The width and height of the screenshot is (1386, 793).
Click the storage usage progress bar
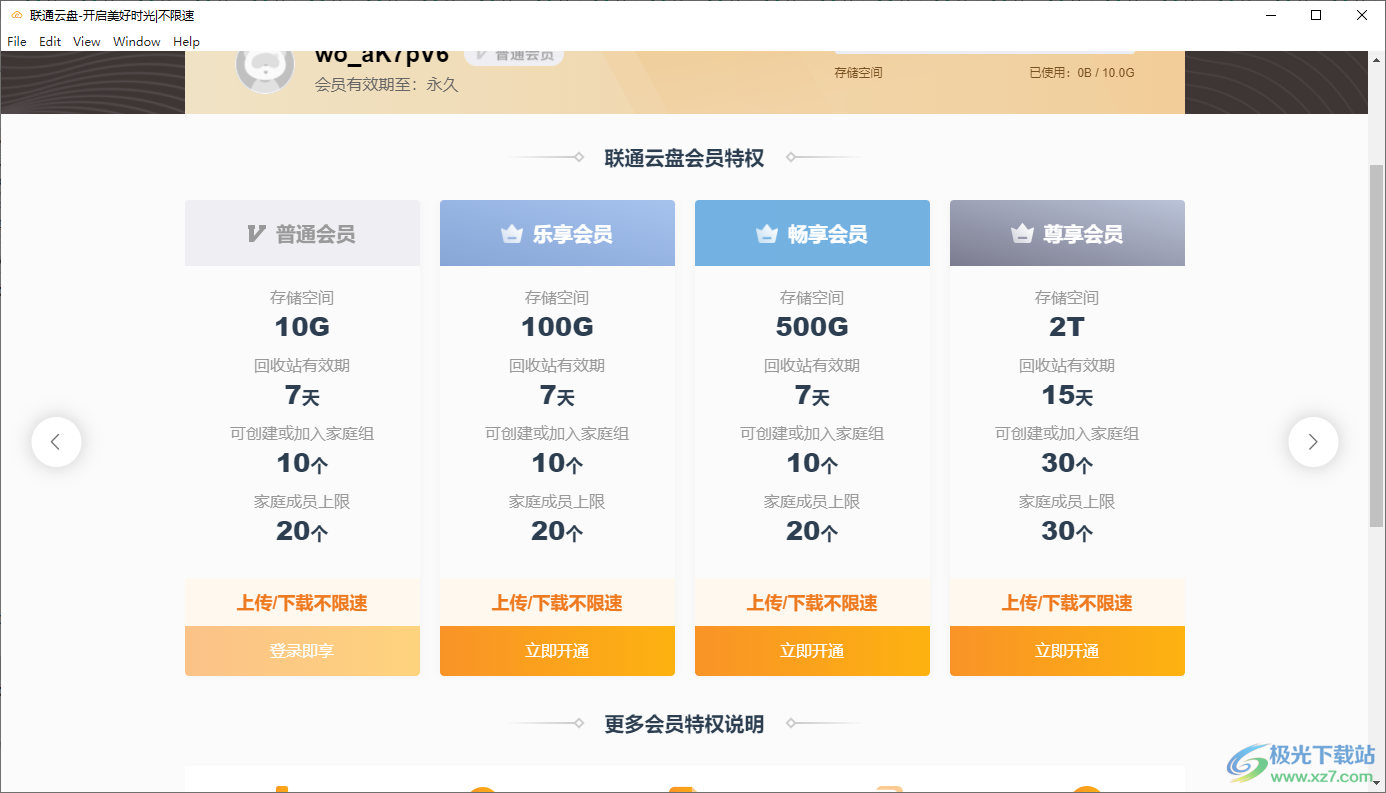pyautogui.click(x=984, y=52)
